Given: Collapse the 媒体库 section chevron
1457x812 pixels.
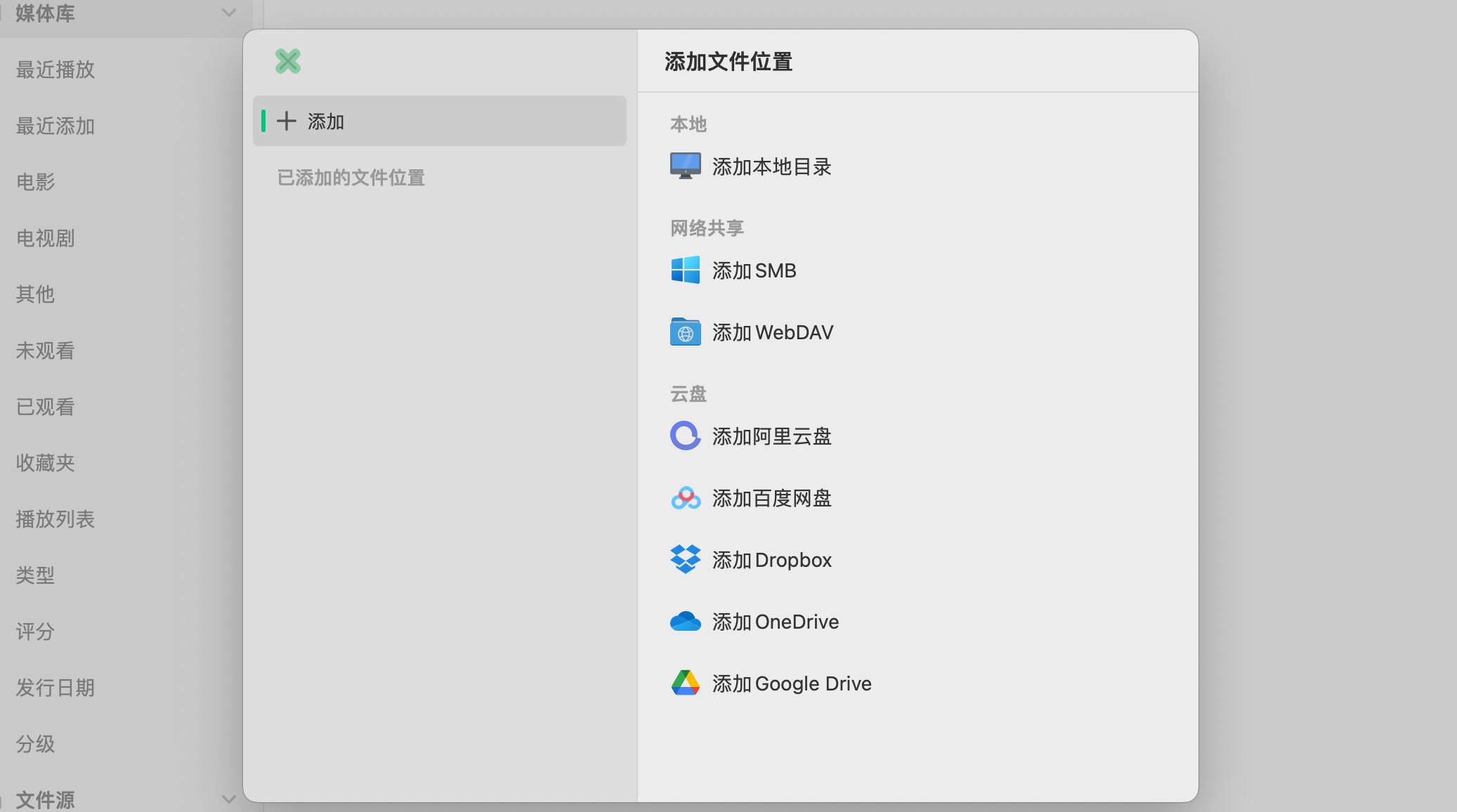Looking at the screenshot, I should coord(228,13).
